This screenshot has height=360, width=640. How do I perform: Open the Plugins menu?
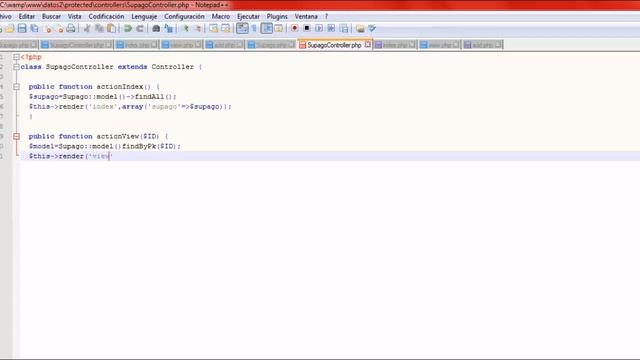tap(277, 16)
